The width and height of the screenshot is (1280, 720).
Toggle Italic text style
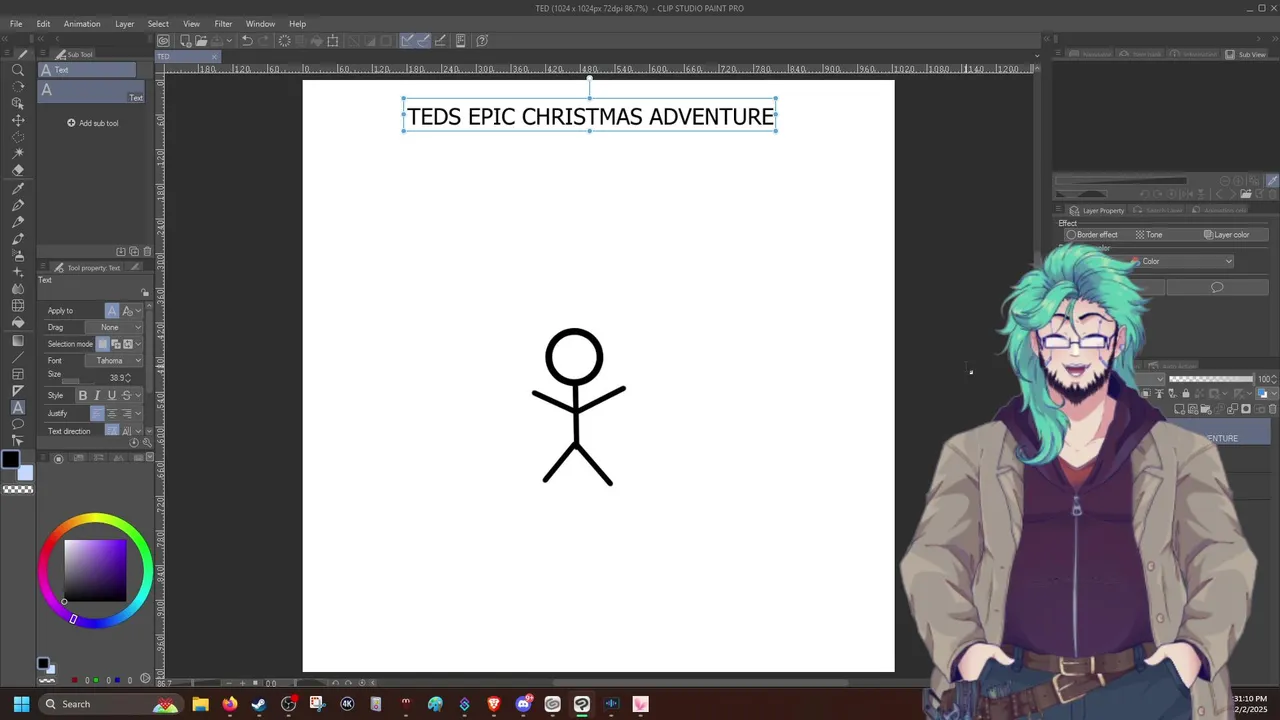[x=97, y=395]
